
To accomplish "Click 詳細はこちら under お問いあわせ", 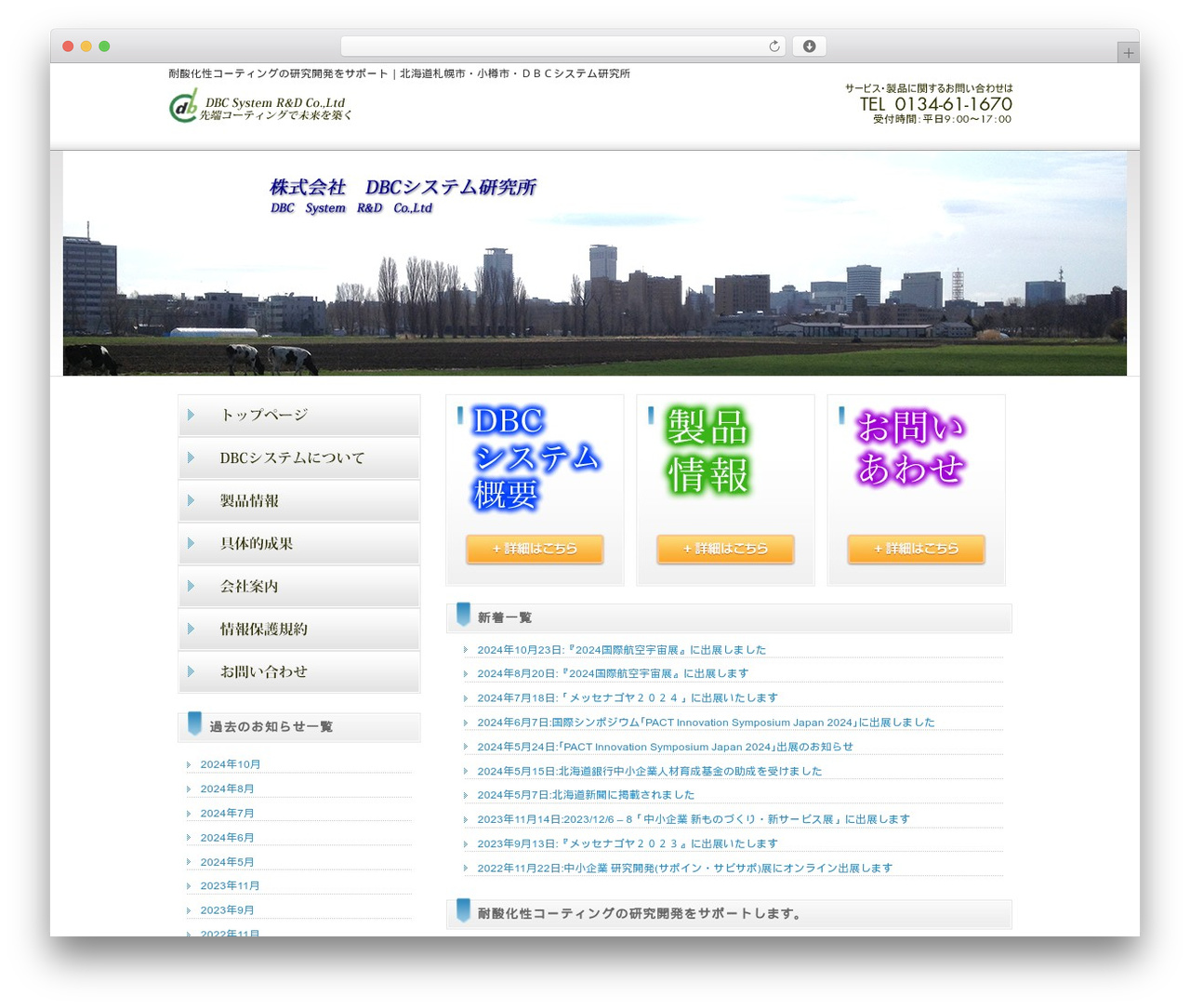I will coord(916,549).
